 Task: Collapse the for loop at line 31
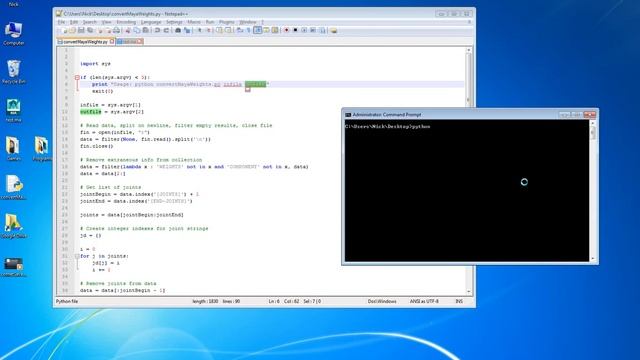pyautogui.click(x=77, y=256)
